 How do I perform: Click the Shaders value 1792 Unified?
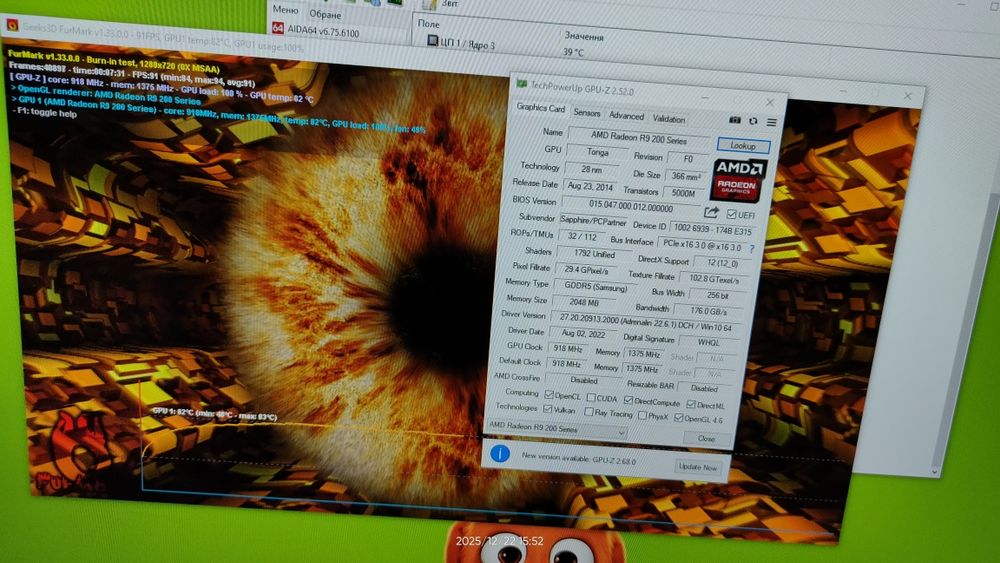point(594,254)
